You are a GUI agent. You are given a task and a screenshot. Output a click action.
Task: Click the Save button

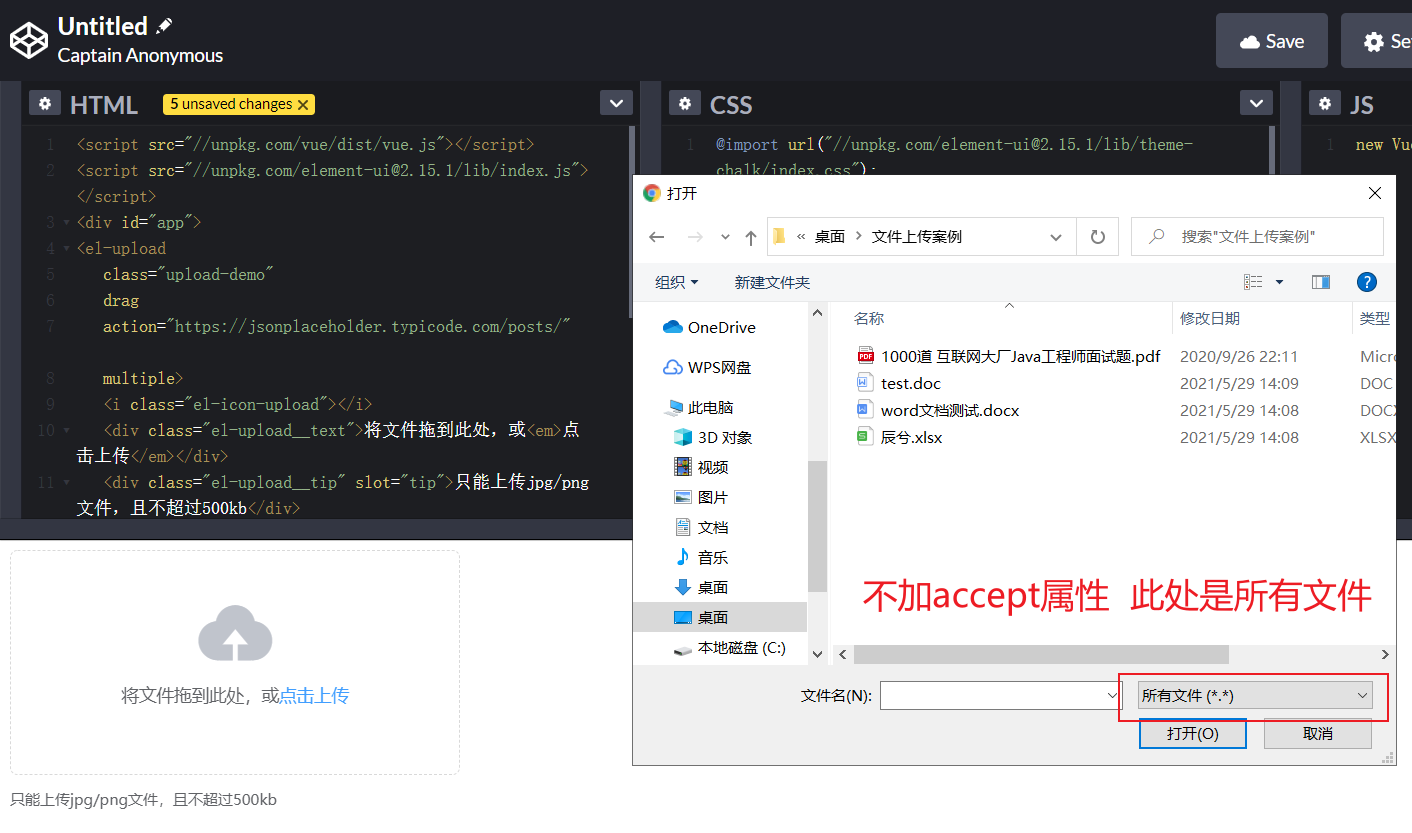pyautogui.click(x=1272, y=41)
